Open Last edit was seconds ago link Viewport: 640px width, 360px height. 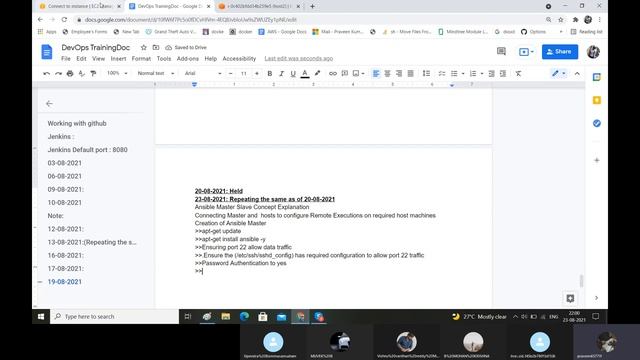298,59
